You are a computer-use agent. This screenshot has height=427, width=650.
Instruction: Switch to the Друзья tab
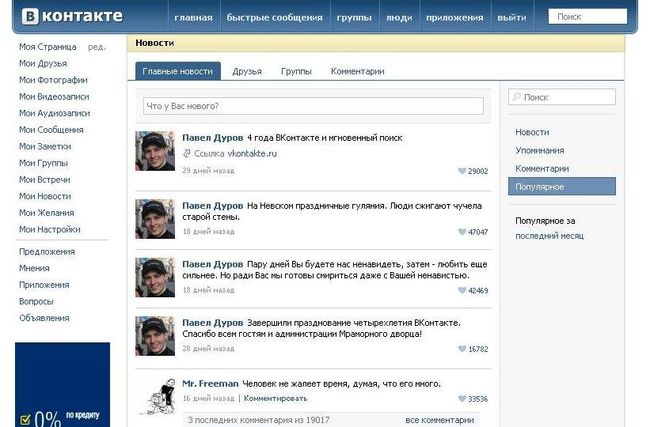(247, 71)
